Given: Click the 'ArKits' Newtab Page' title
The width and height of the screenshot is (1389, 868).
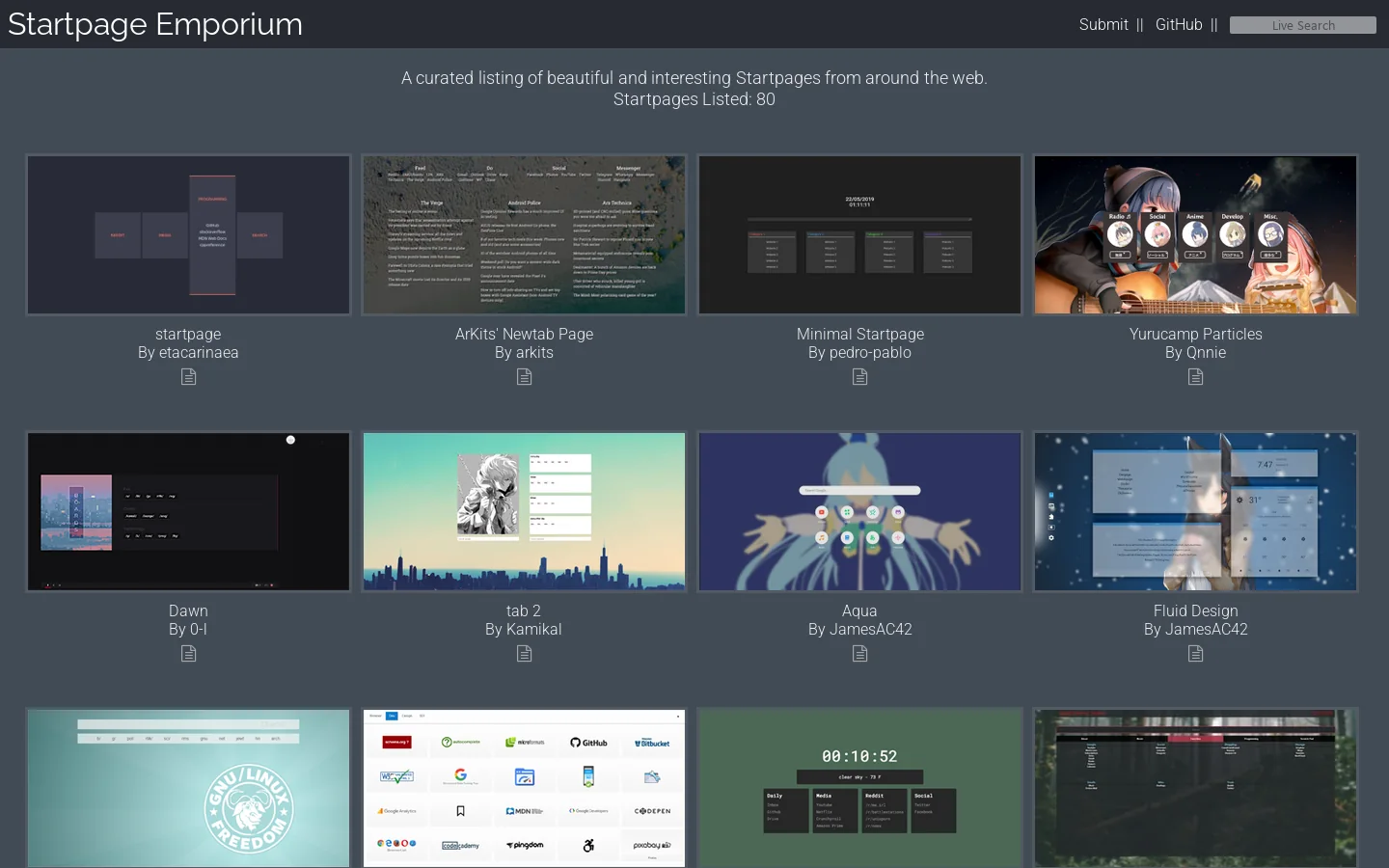Looking at the screenshot, I should pyautogui.click(x=524, y=334).
